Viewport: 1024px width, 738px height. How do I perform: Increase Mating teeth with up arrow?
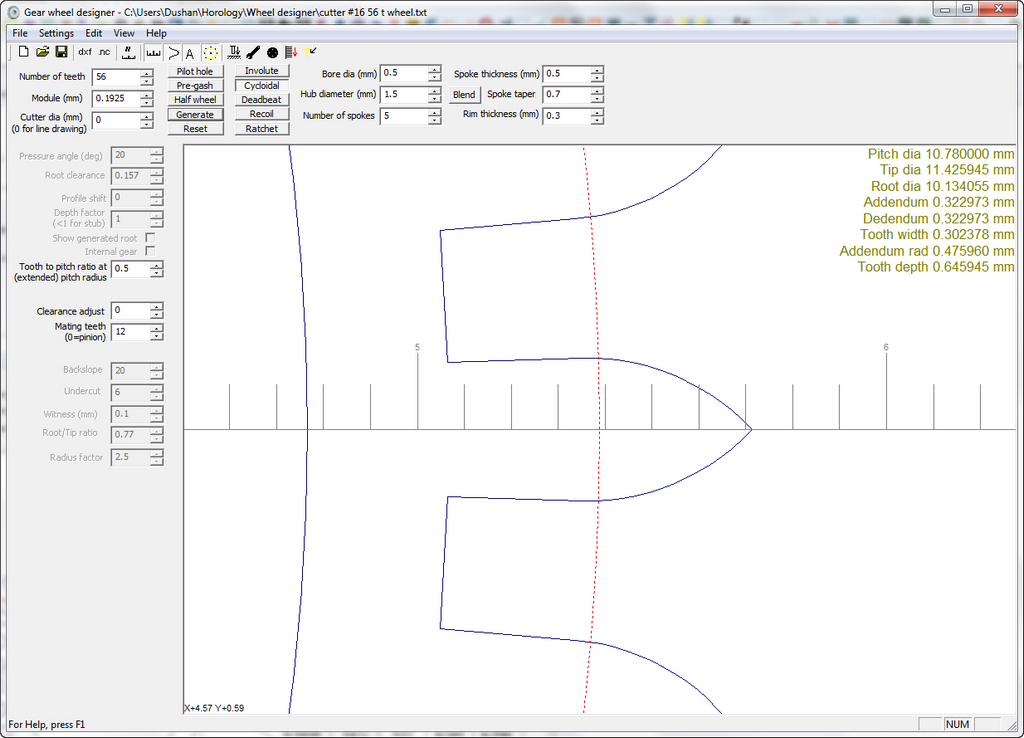[x=156, y=327]
